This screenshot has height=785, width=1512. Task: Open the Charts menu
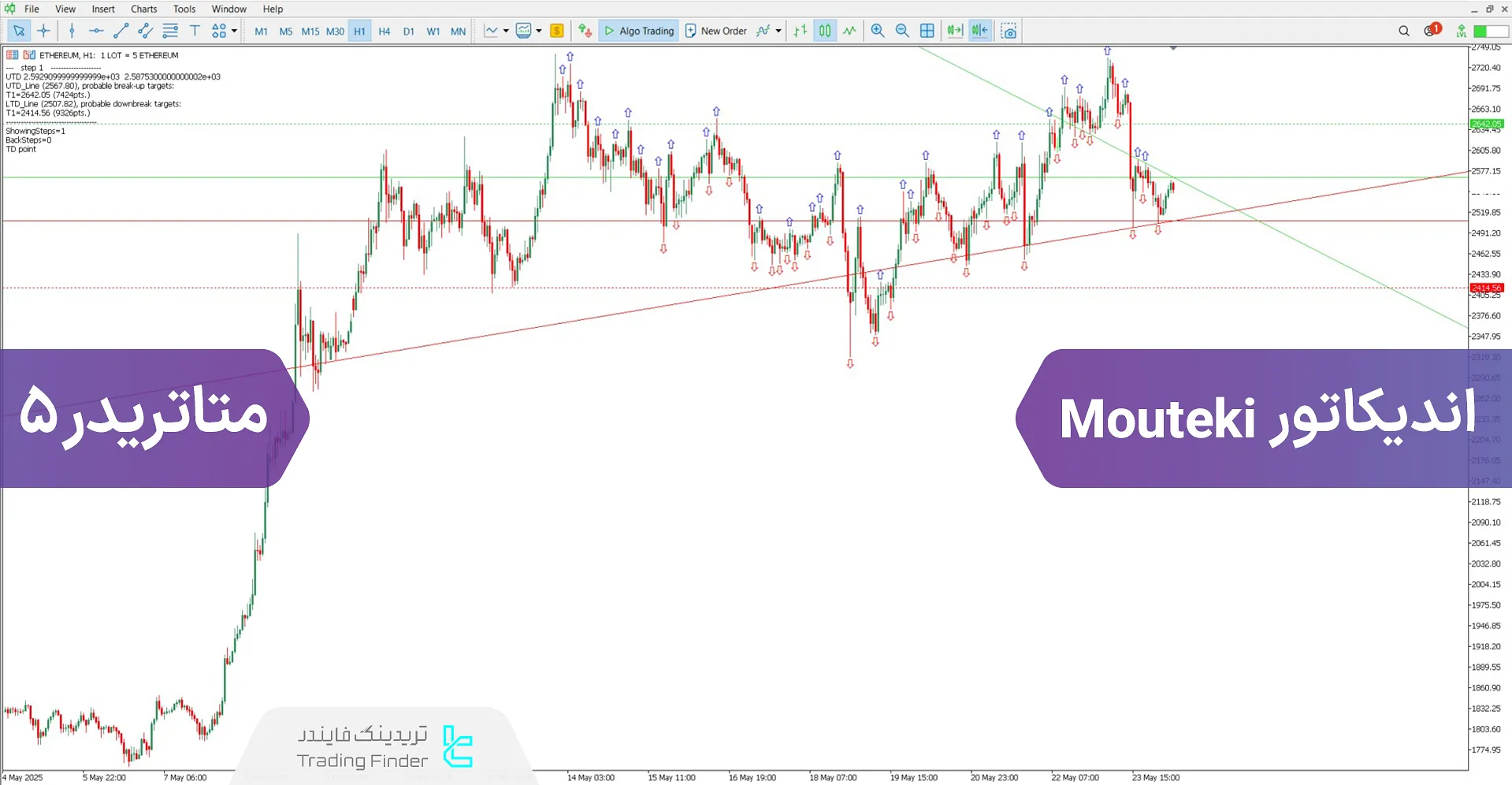tap(143, 9)
